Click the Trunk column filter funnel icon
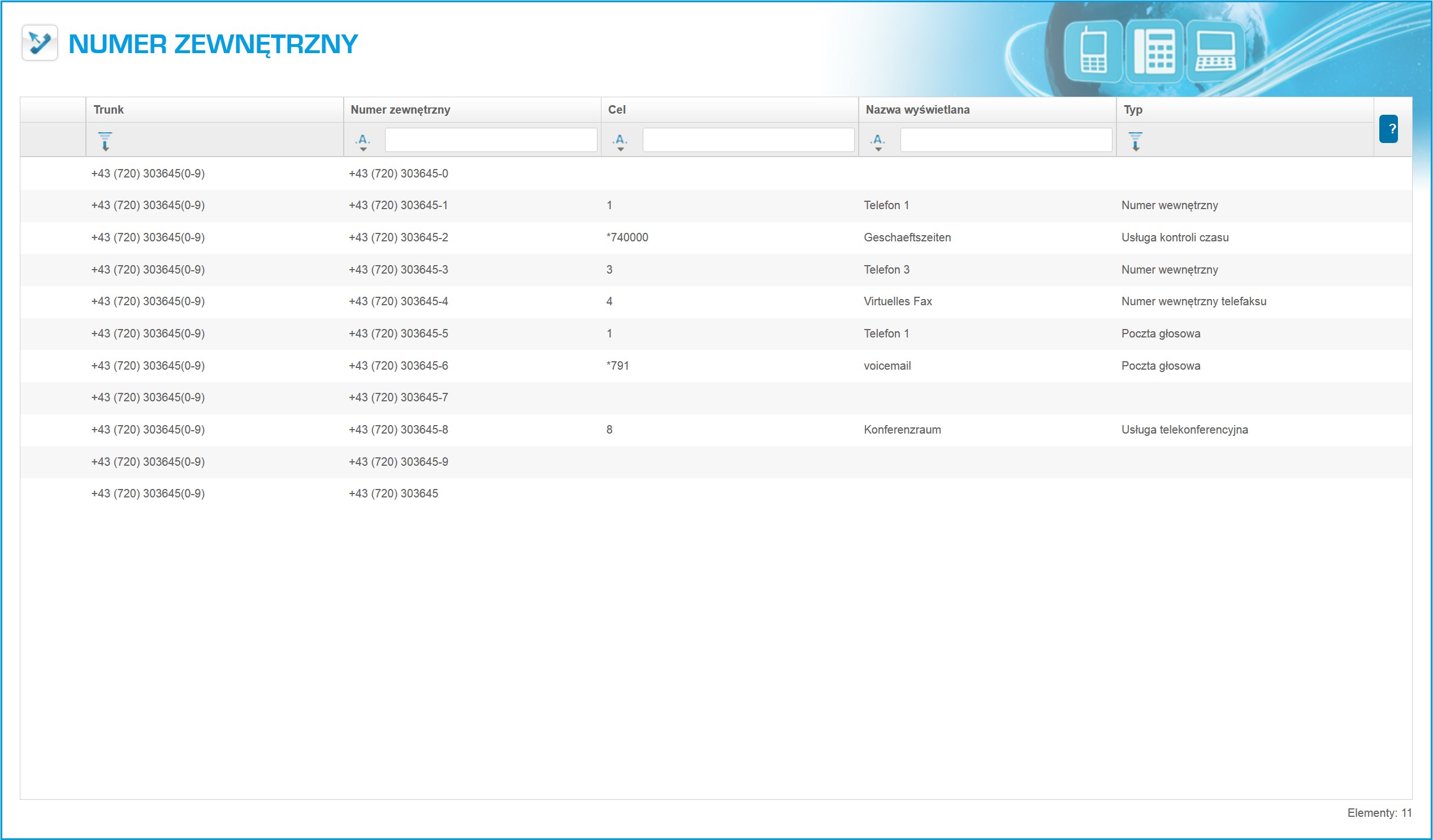 click(x=105, y=141)
